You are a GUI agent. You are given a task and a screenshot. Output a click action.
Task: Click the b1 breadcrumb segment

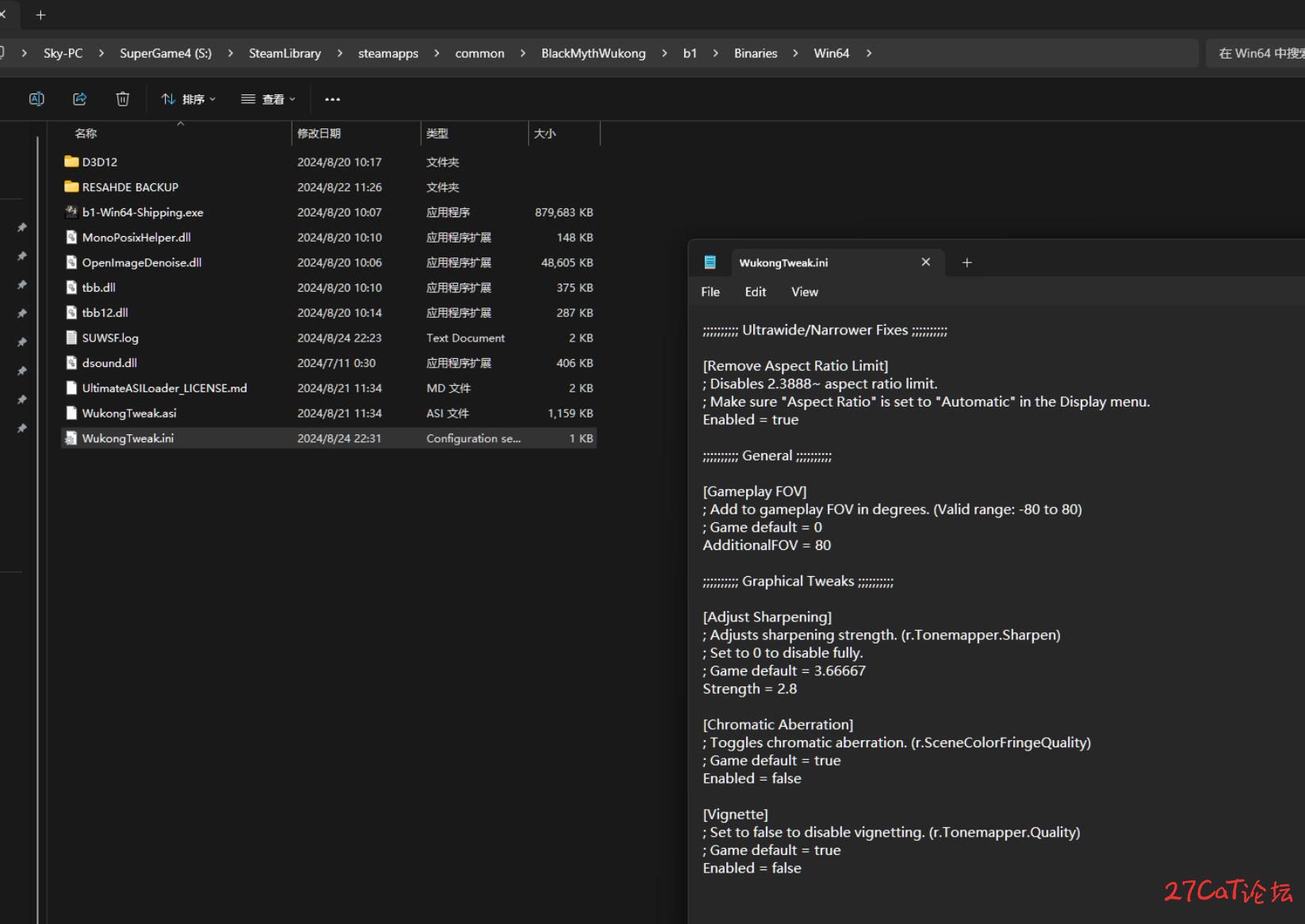click(x=690, y=53)
